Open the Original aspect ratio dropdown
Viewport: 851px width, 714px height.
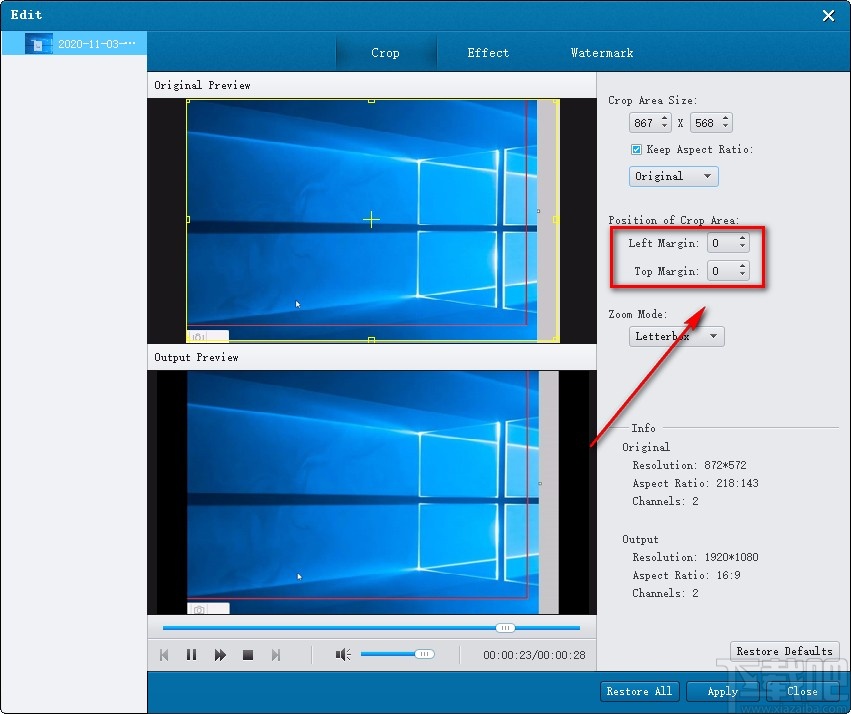(674, 176)
